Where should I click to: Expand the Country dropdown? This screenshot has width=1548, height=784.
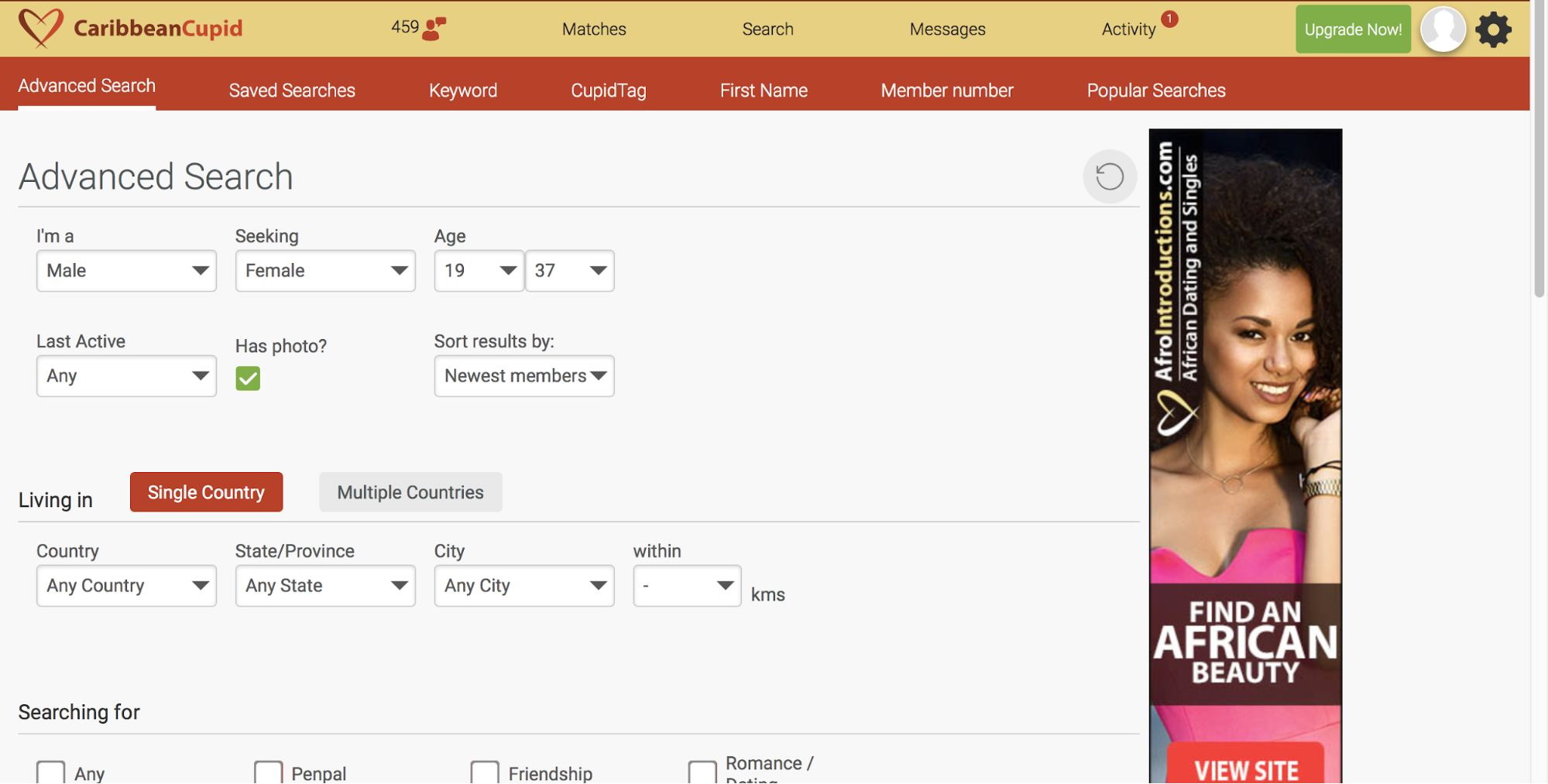click(x=126, y=586)
